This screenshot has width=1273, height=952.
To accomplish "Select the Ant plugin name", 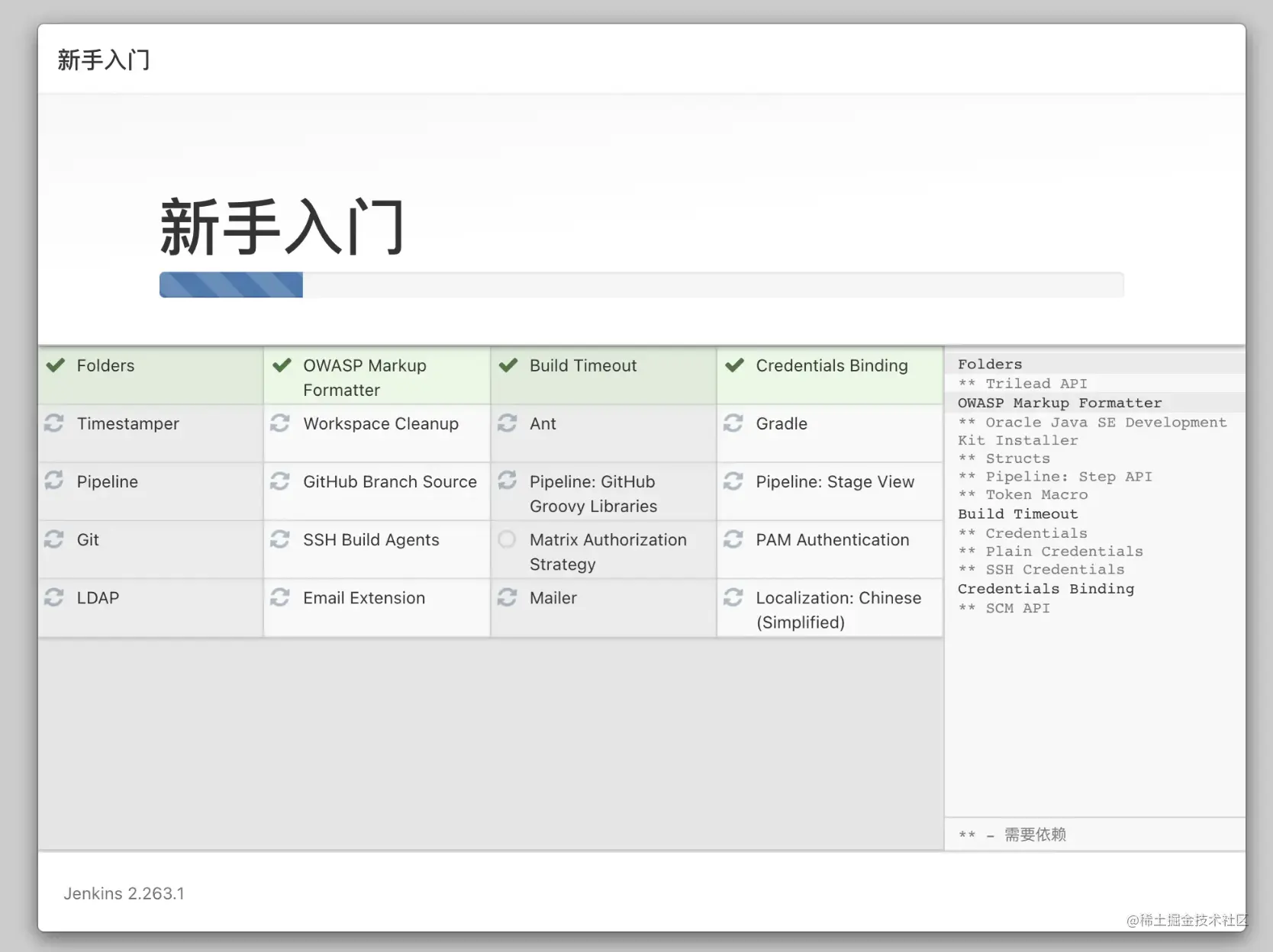I will click(x=543, y=423).
